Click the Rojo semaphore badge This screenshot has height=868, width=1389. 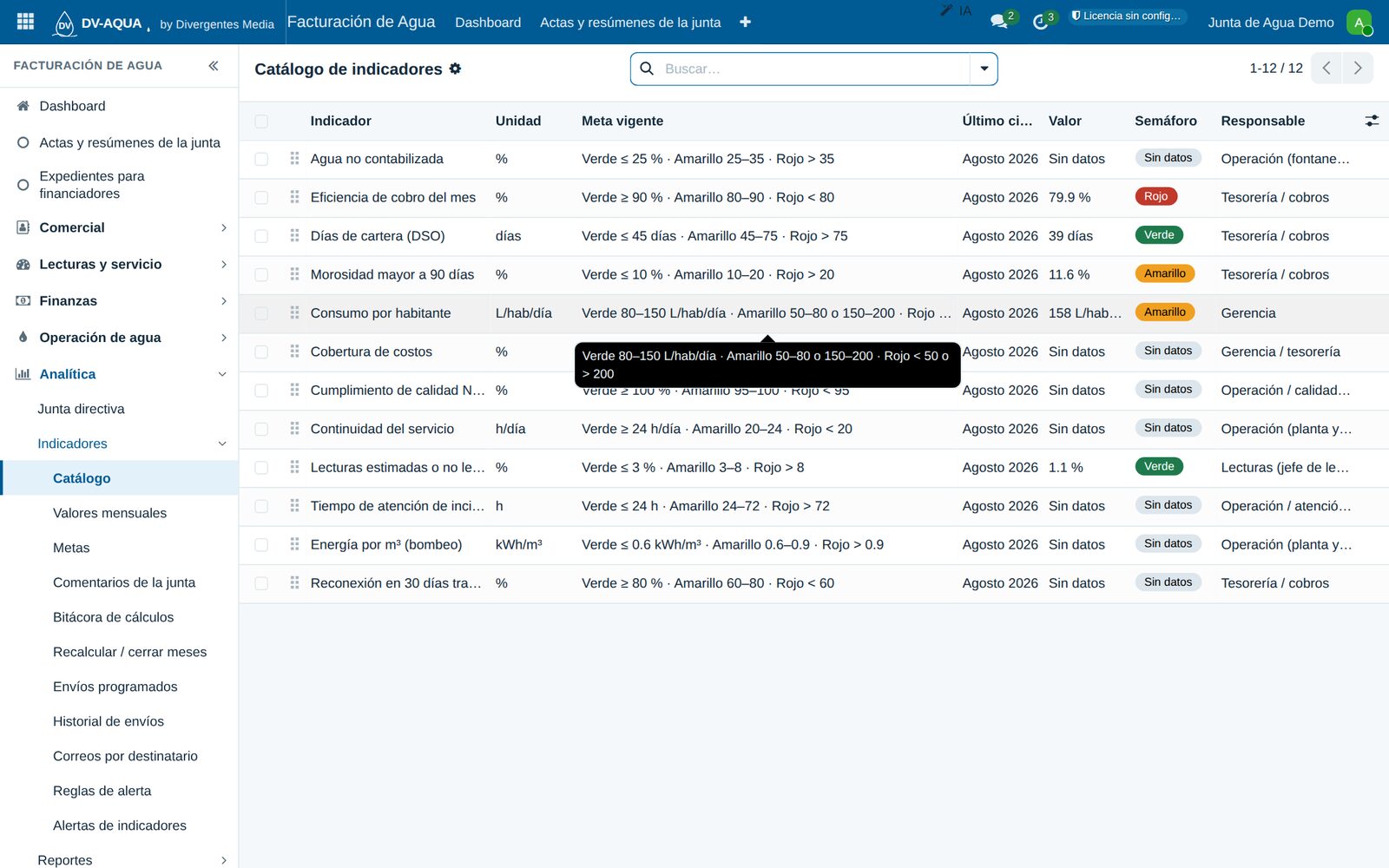pos(1155,196)
